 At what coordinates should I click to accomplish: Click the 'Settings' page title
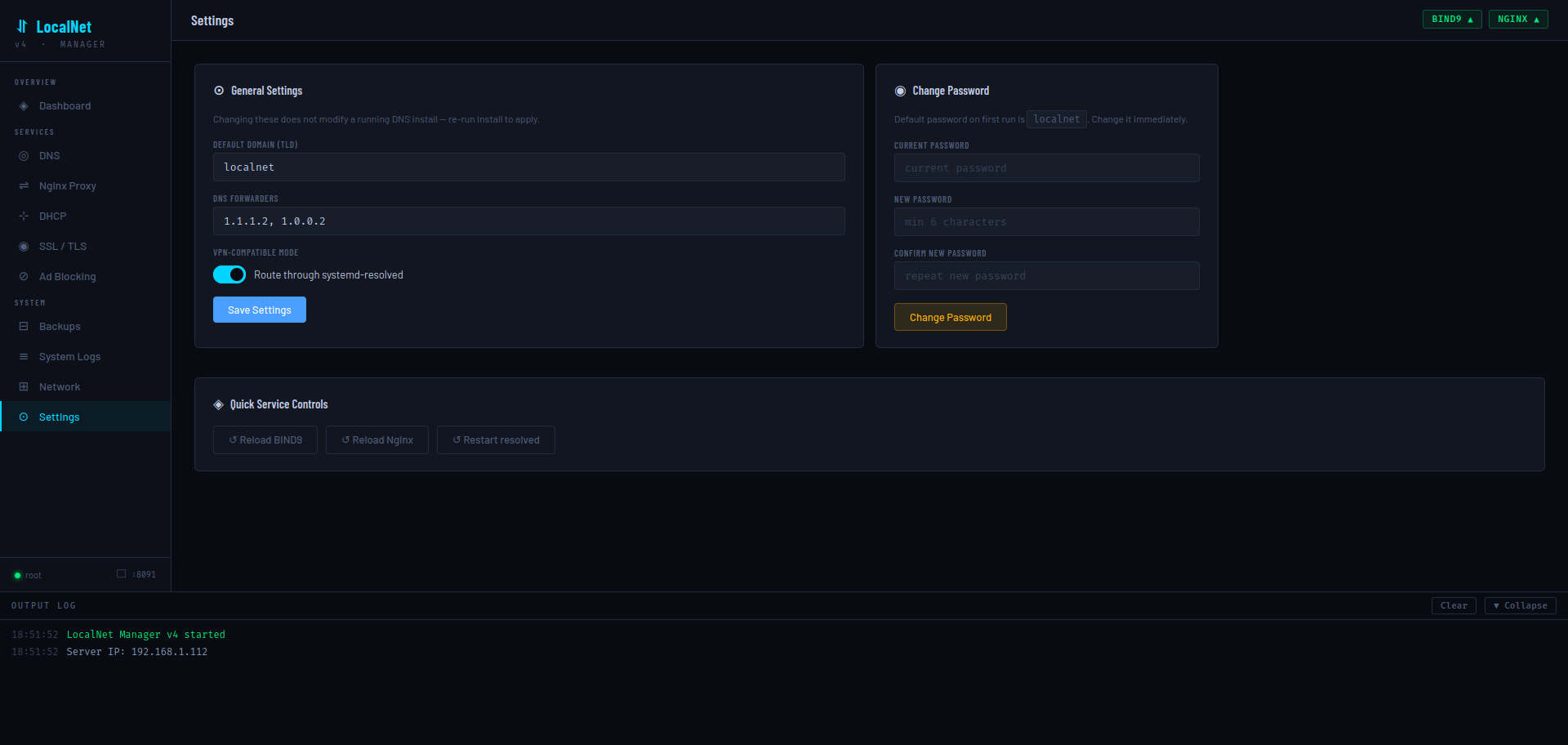[x=212, y=20]
